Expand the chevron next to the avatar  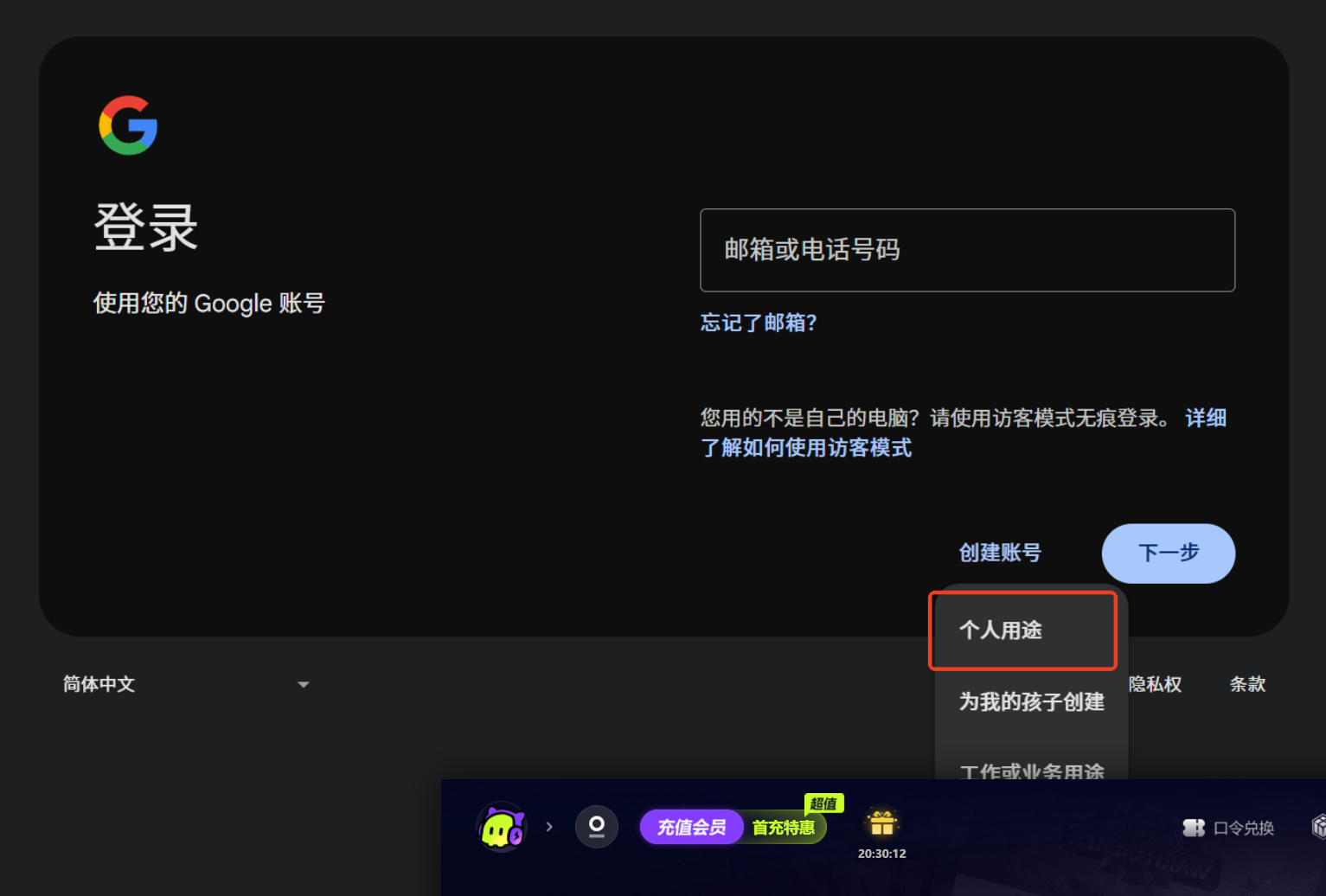coord(549,827)
